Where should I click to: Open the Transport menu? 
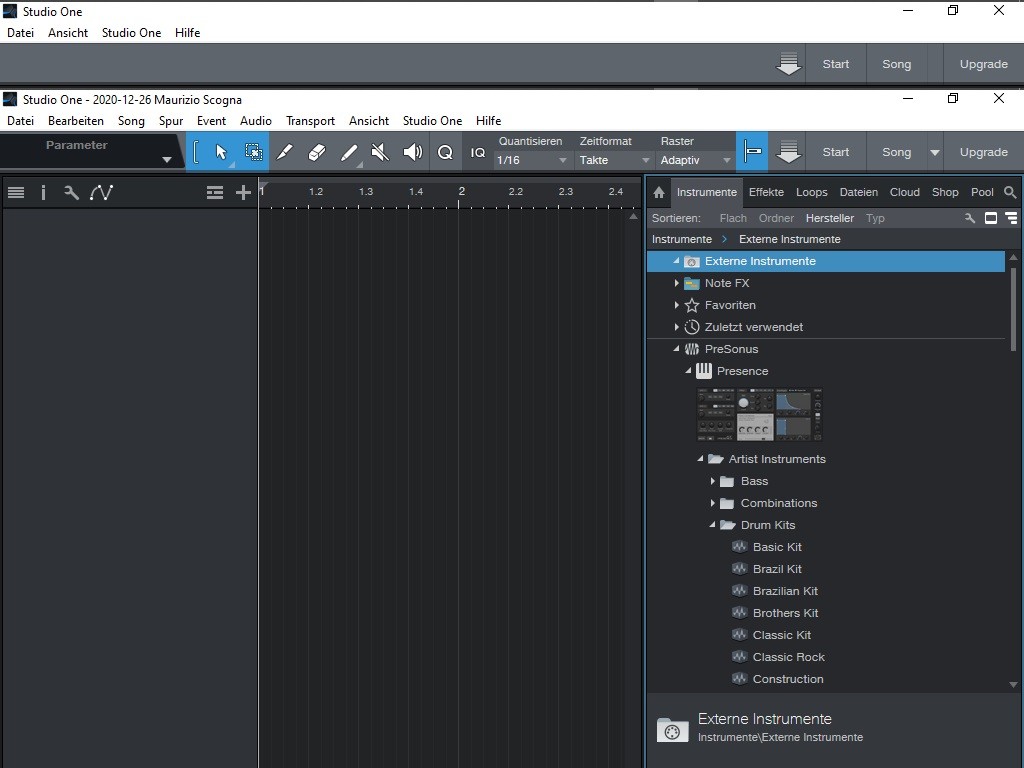pyautogui.click(x=310, y=121)
